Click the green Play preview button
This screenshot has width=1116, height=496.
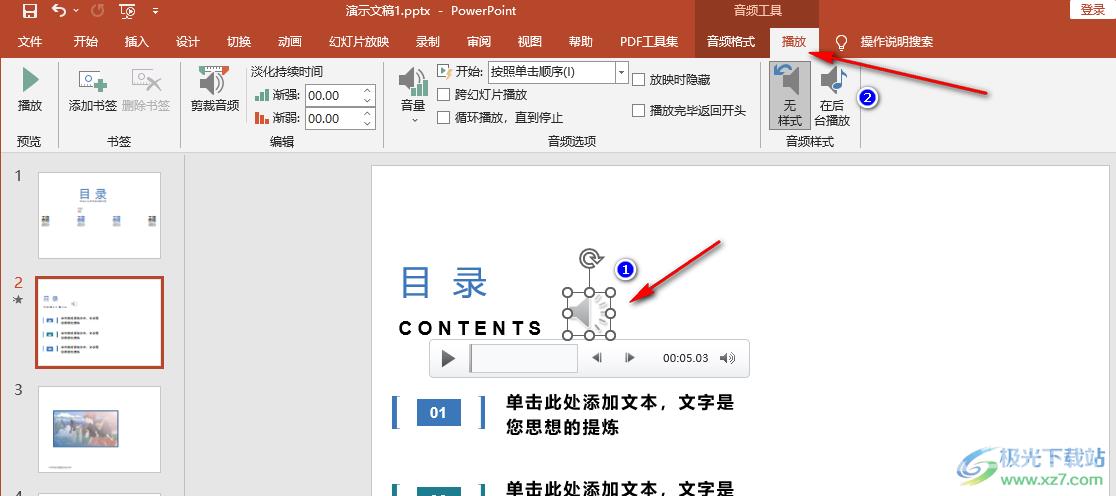pos(30,90)
